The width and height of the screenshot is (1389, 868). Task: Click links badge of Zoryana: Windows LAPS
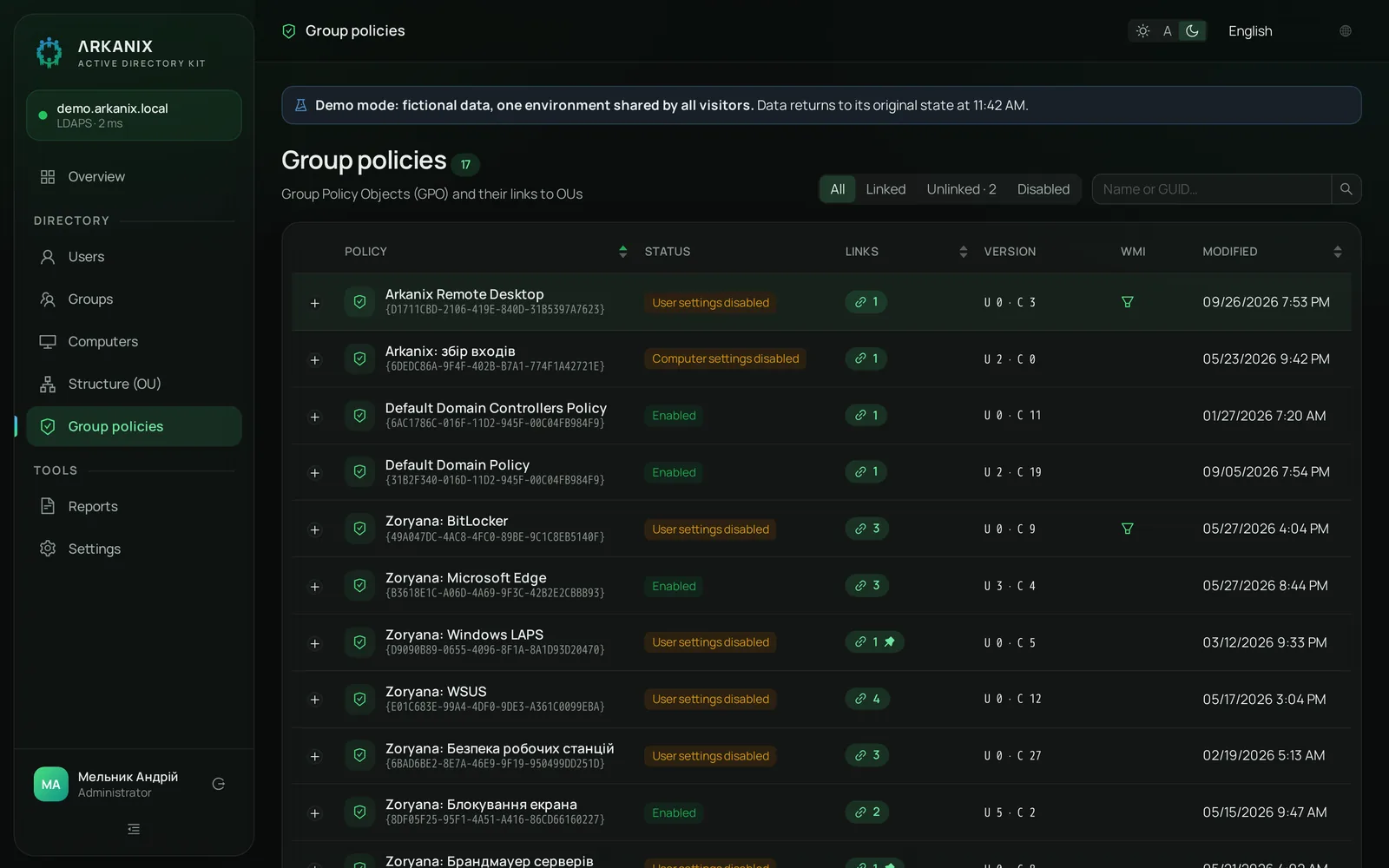[x=874, y=642]
